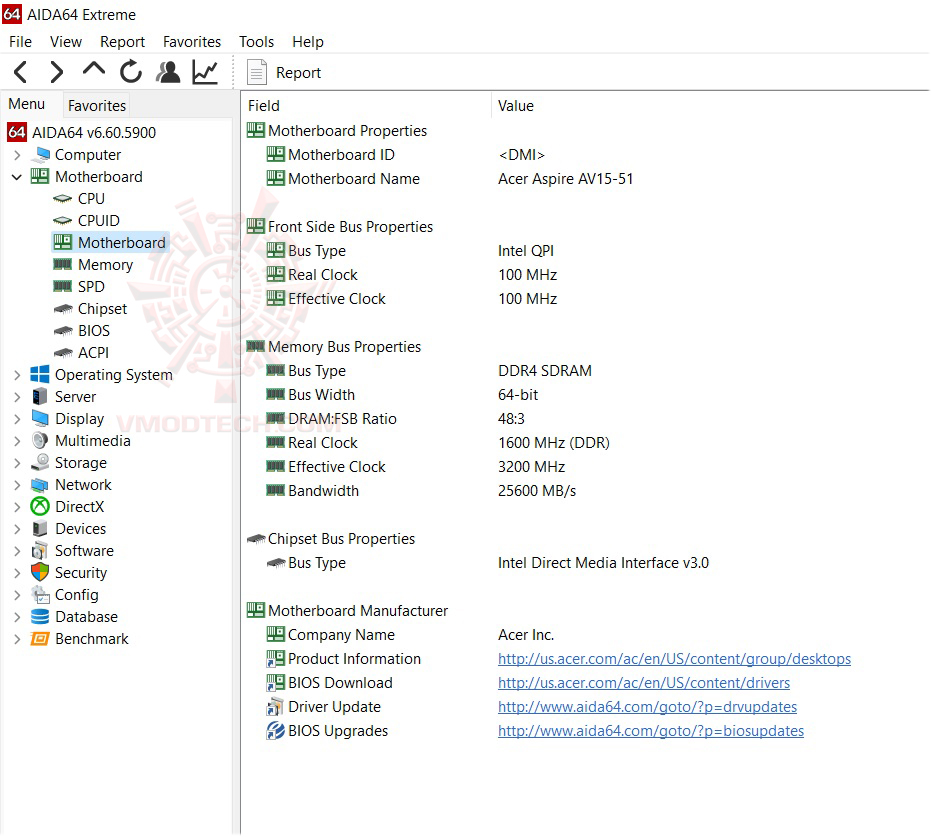Click the Computer monitor icon in tree
This screenshot has height=837, width=932.
(40, 155)
